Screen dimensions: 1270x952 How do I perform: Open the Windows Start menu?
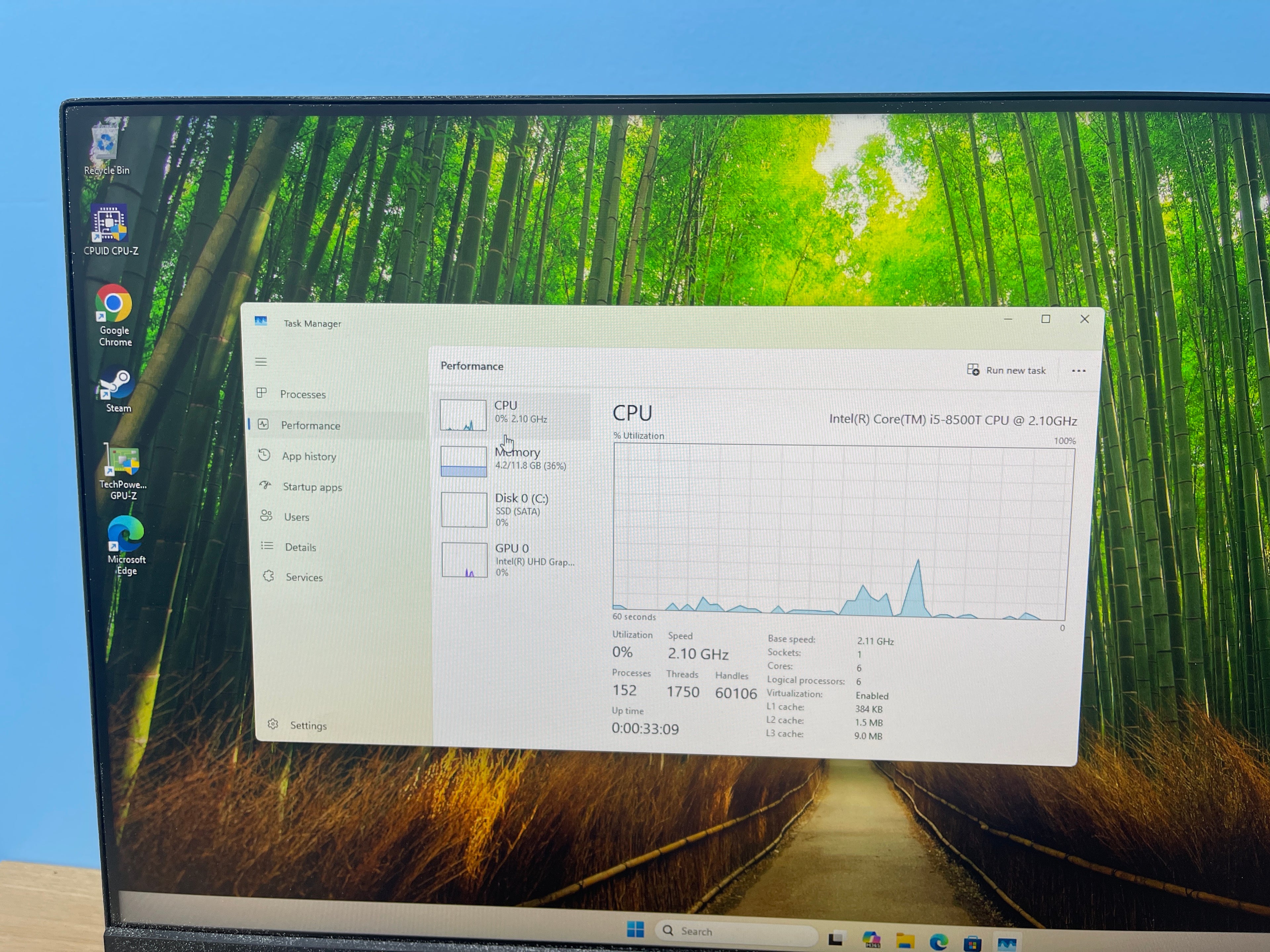635,929
